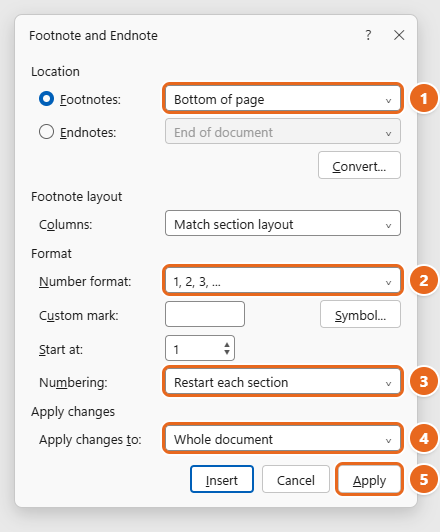Close the Footnote and Endnote dialog
440x532 pixels.
click(x=399, y=35)
